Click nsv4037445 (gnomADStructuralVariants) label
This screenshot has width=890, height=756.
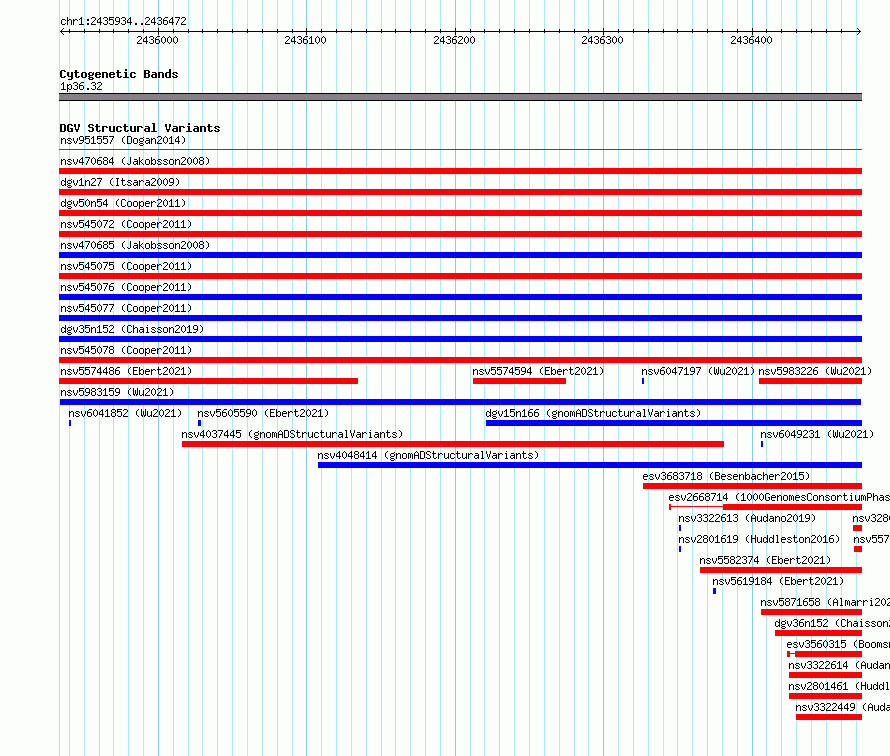(292, 434)
